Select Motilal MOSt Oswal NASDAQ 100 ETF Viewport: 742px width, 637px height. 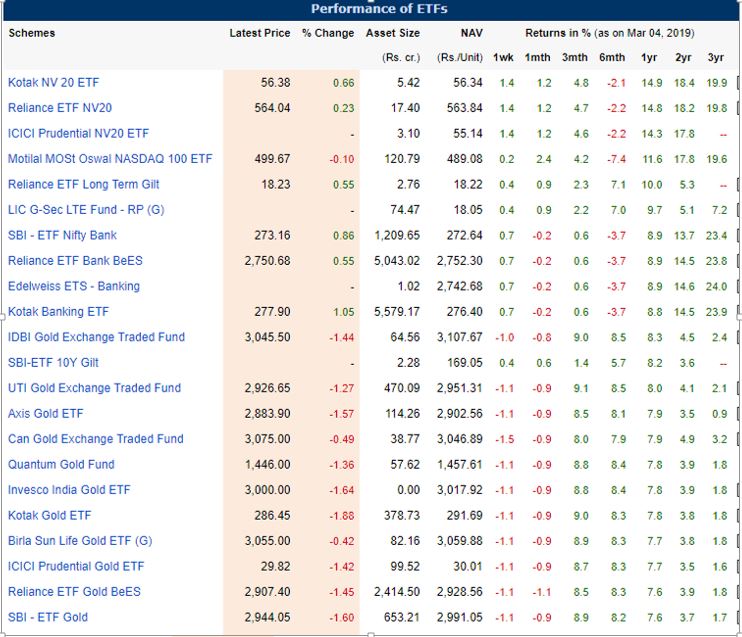(110, 159)
